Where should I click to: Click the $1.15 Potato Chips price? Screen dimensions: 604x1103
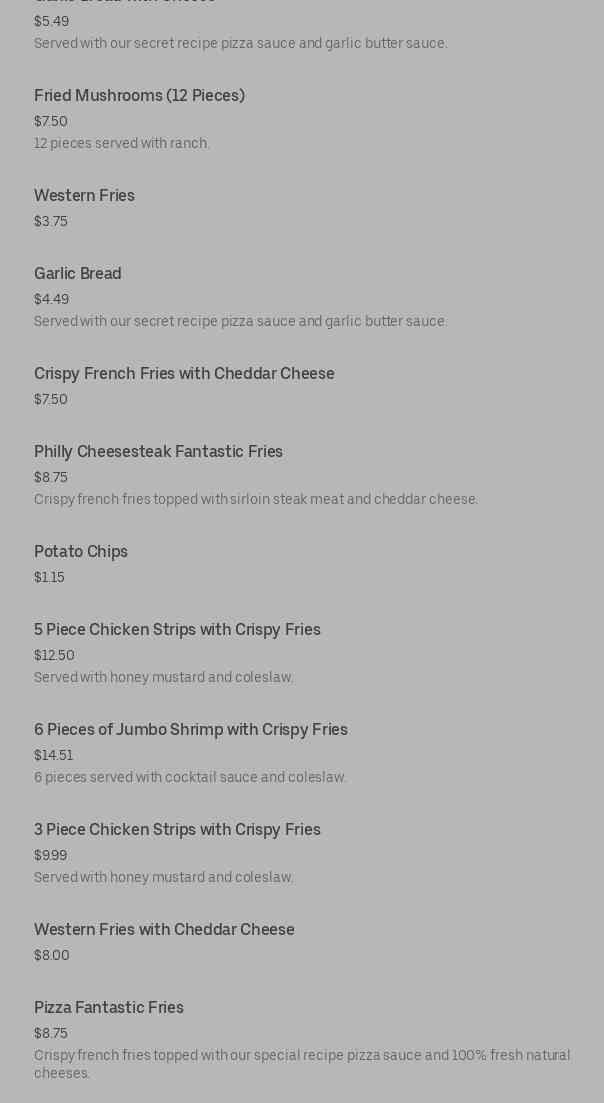pyautogui.click(x=49, y=578)
